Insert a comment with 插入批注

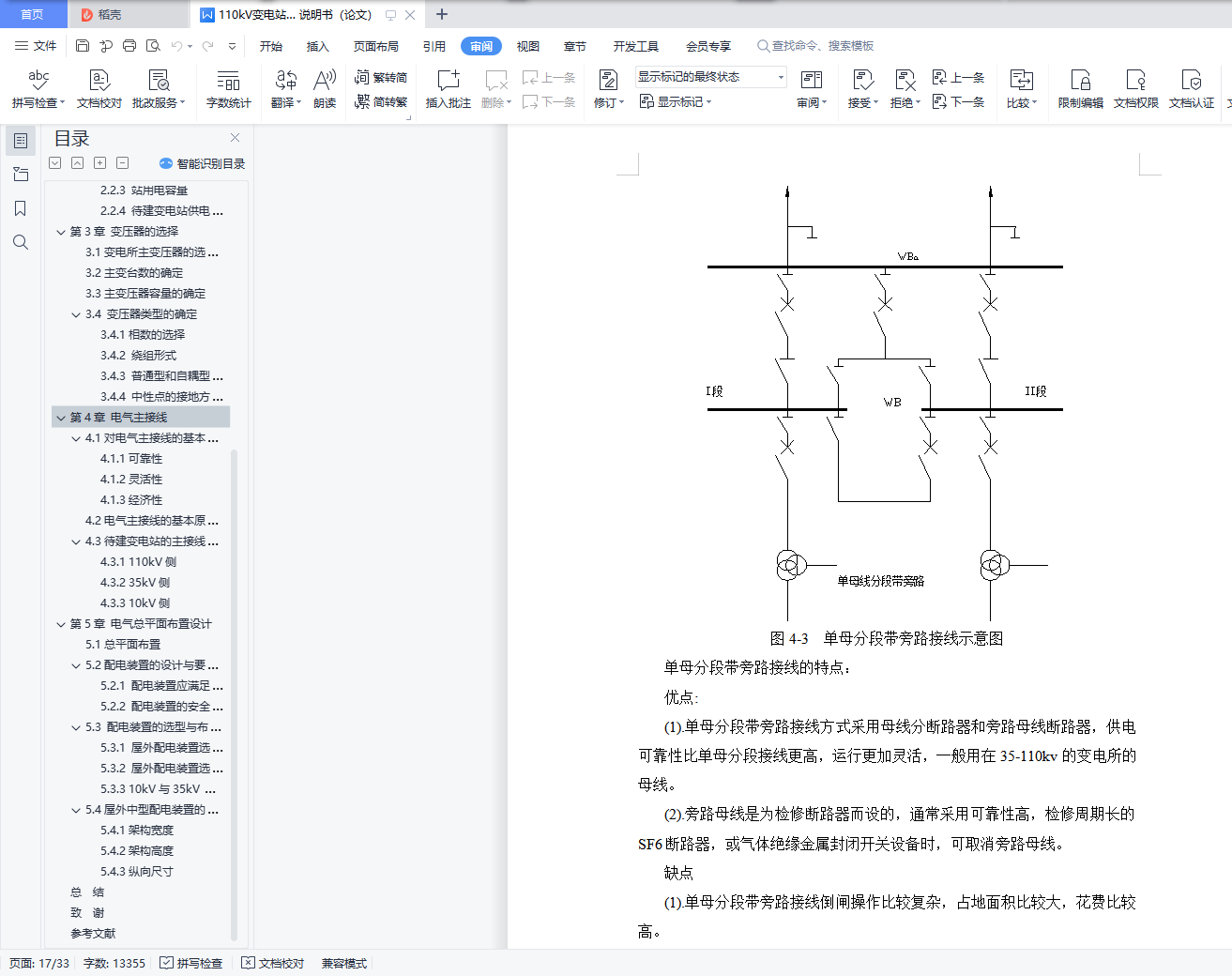pos(449,89)
